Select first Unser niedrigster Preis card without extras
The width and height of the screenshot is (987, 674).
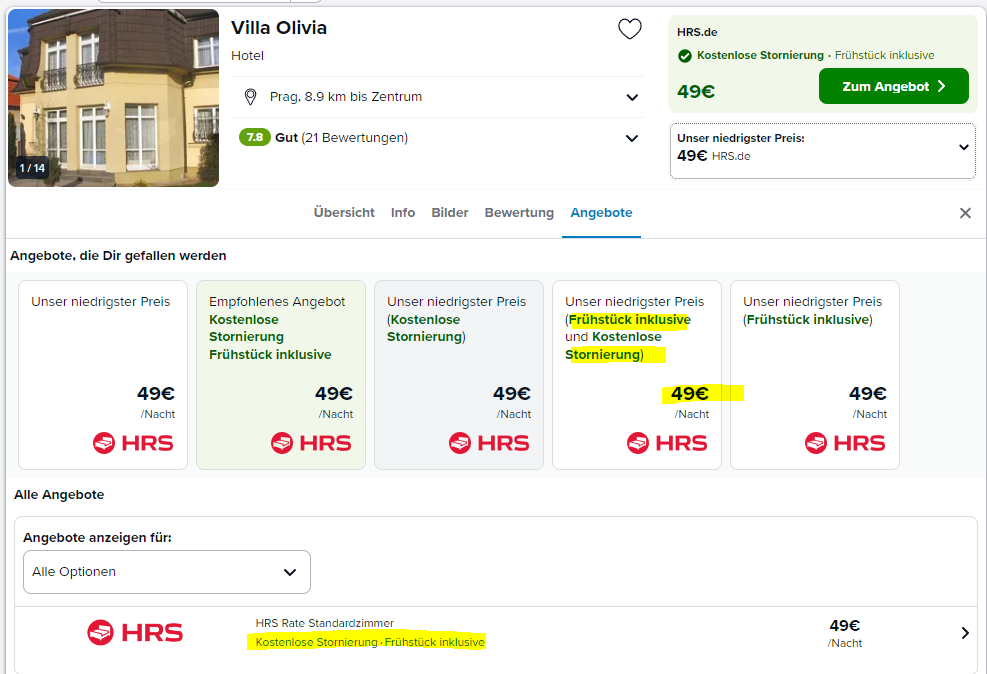point(103,374)
